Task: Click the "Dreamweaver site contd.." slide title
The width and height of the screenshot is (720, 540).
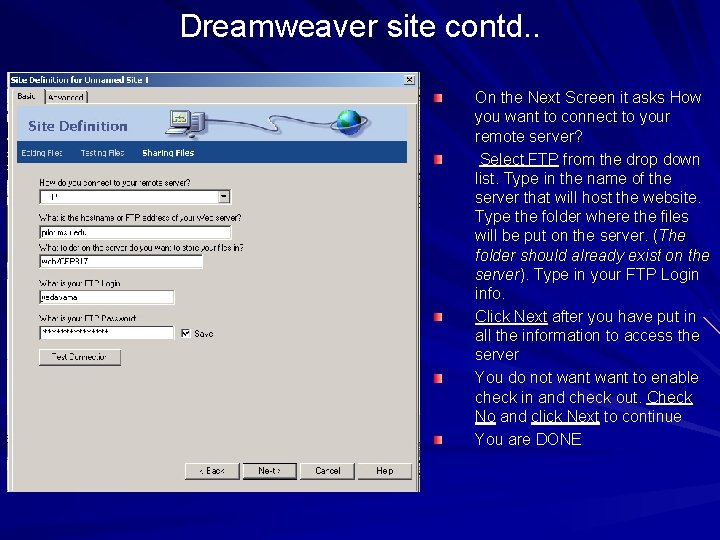Action: pyautogui.click(x=360, y=26)
